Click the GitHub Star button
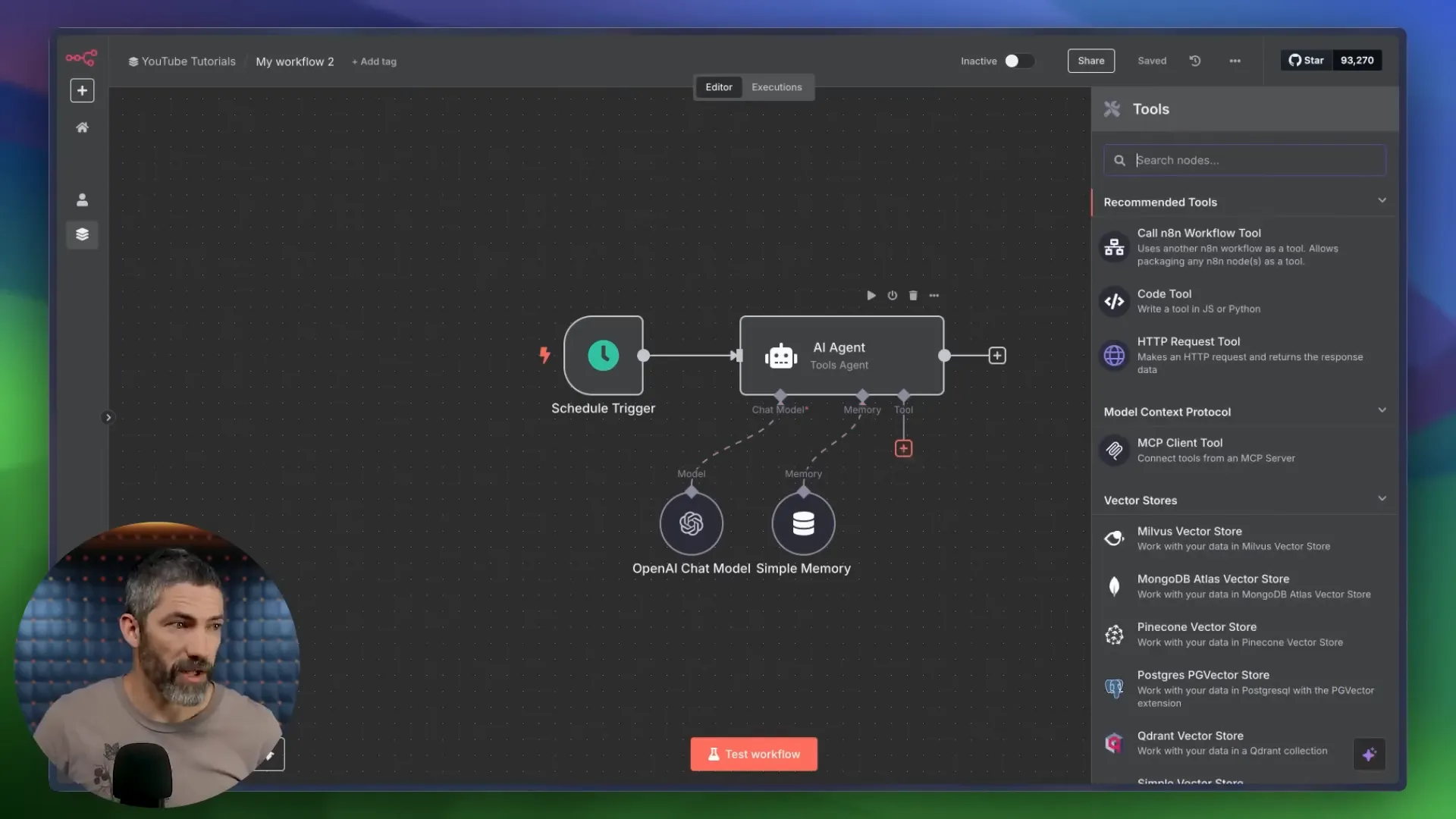 tap(1306, 60)
